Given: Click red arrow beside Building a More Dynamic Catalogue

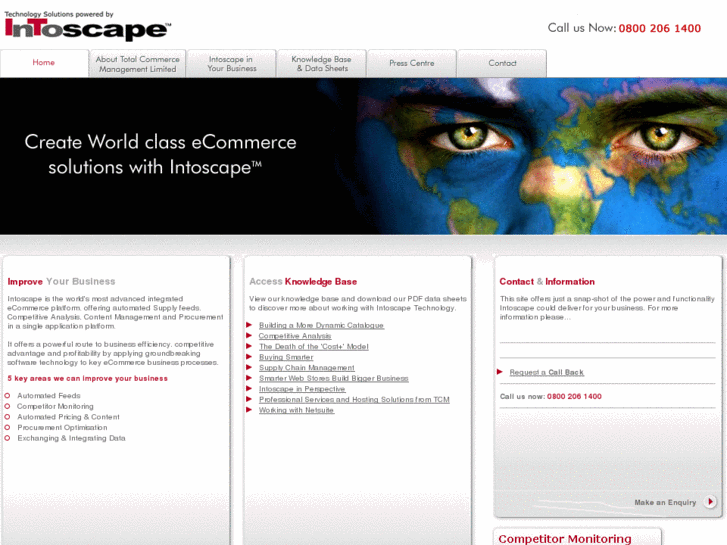Looking at the screenshot, I should coord(249,325).
